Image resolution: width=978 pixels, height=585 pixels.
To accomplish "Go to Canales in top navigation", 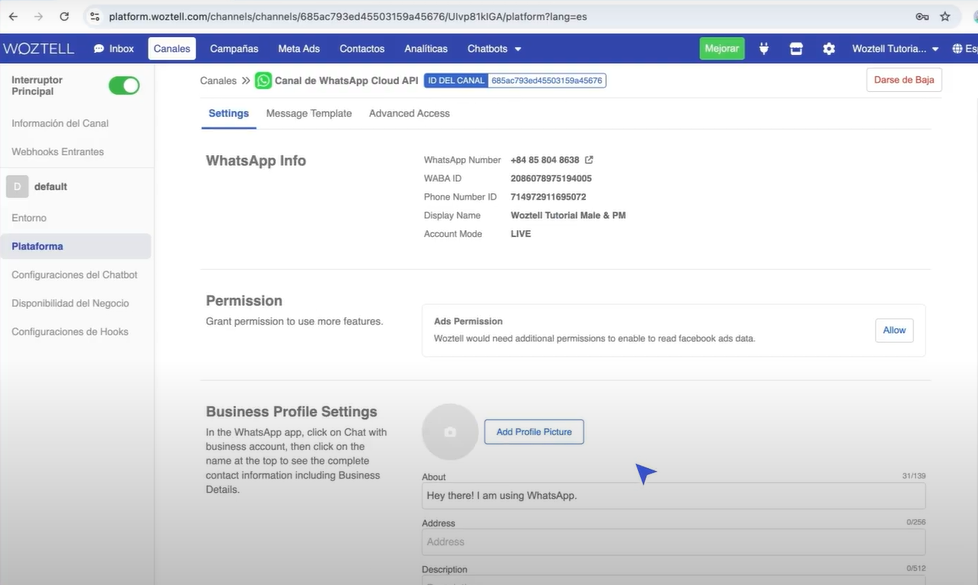I will (x=172, y=49).
